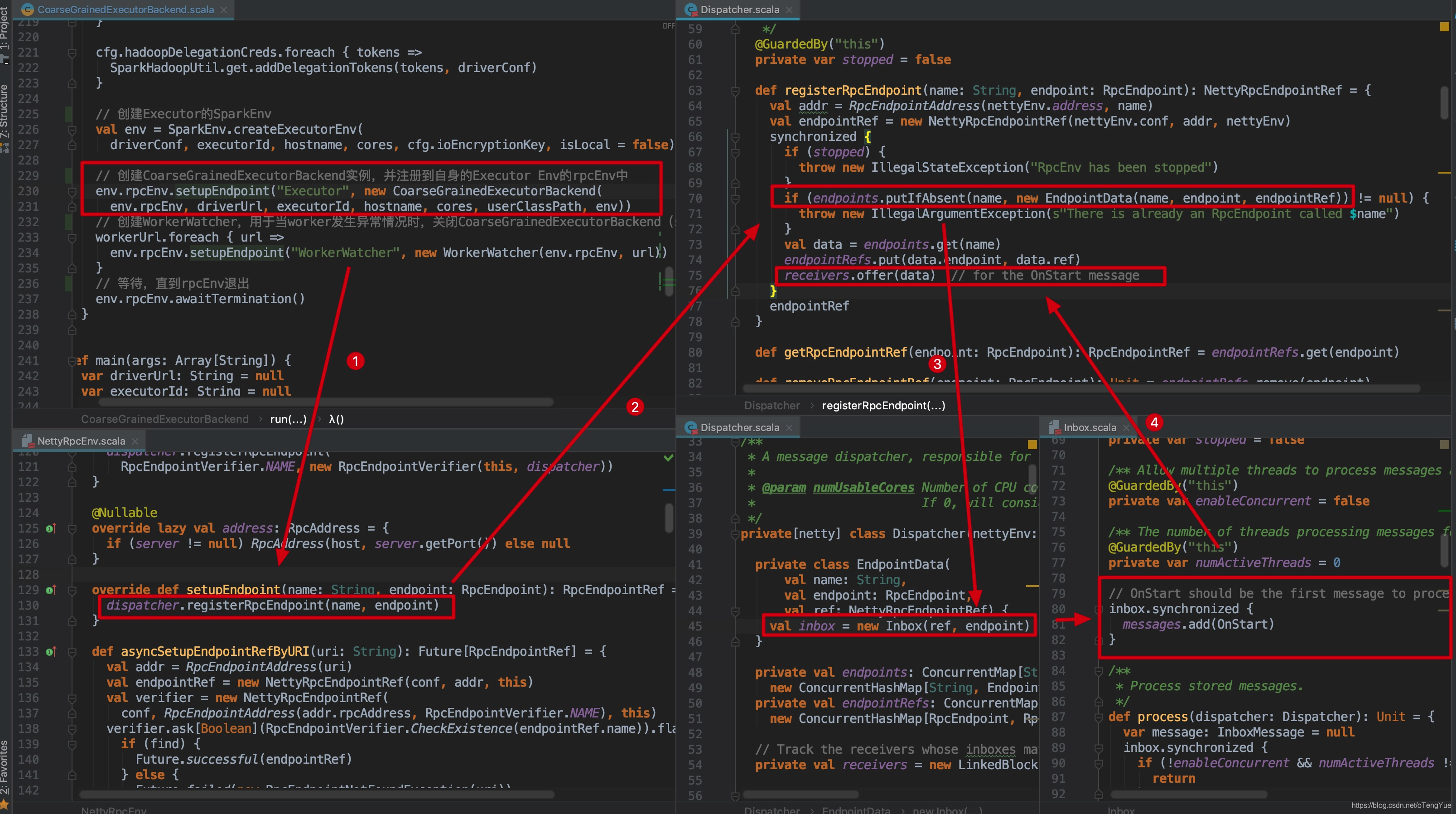Screen dimensions: 1456x814
Task: Click horizontal scrollbar of CoarseGrainedExecutorBackend editor
Action: (x=326, y=402)
